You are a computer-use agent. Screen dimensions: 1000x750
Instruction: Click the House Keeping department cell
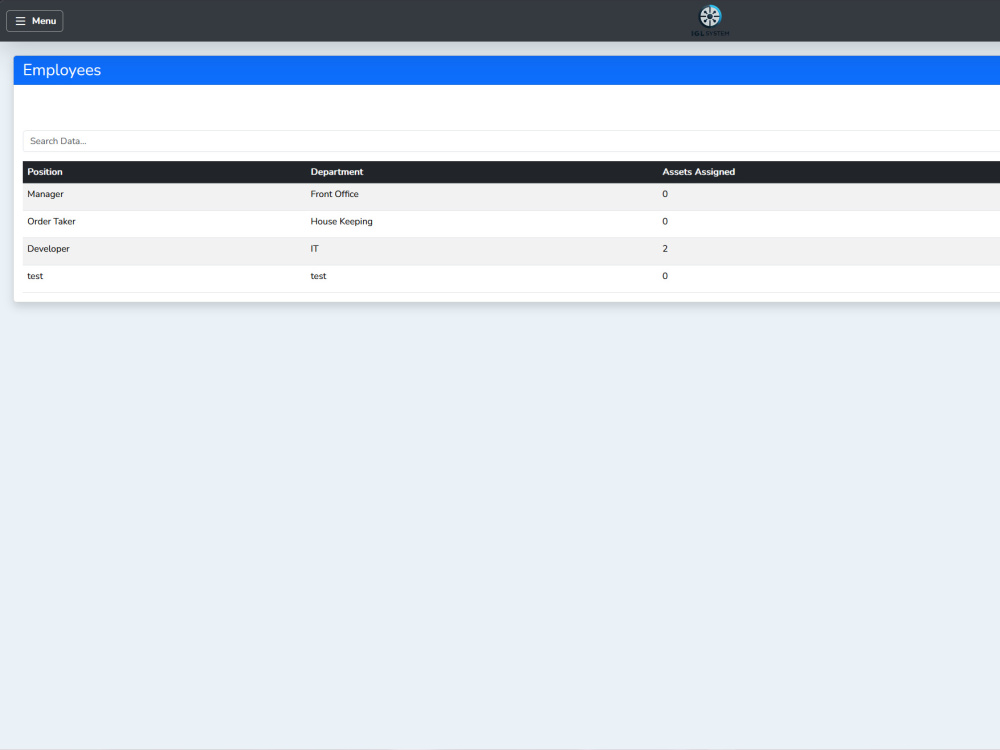341,221
